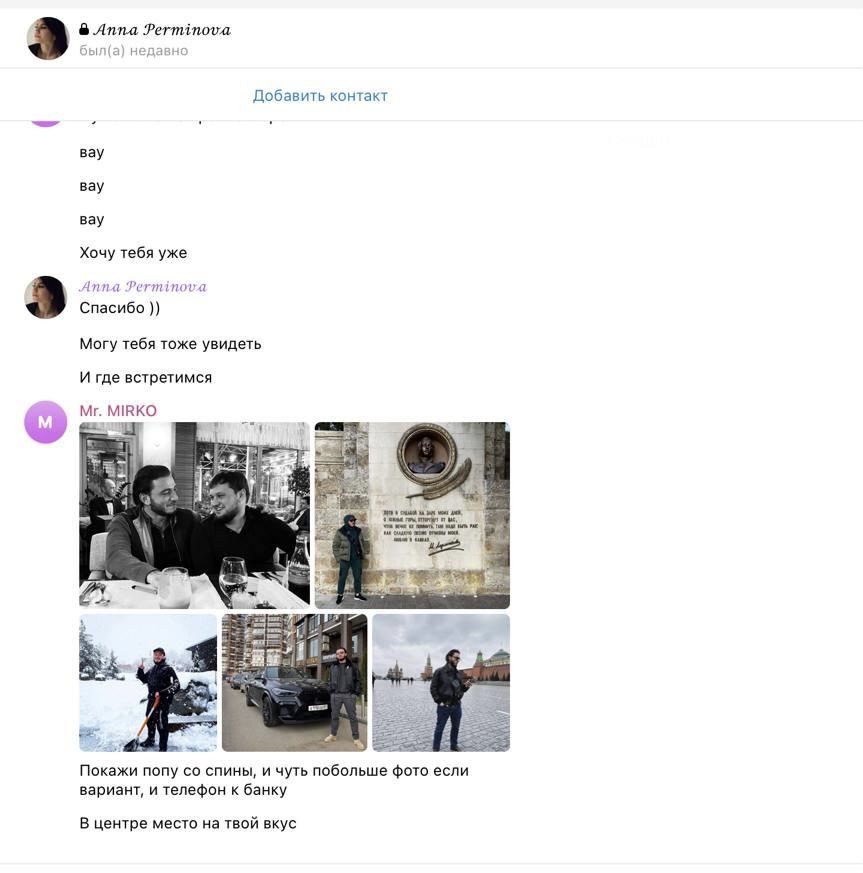The height and width of the screenshot is (873, 863).
Task: Select the Спасибо )) message
Action: 119,308
